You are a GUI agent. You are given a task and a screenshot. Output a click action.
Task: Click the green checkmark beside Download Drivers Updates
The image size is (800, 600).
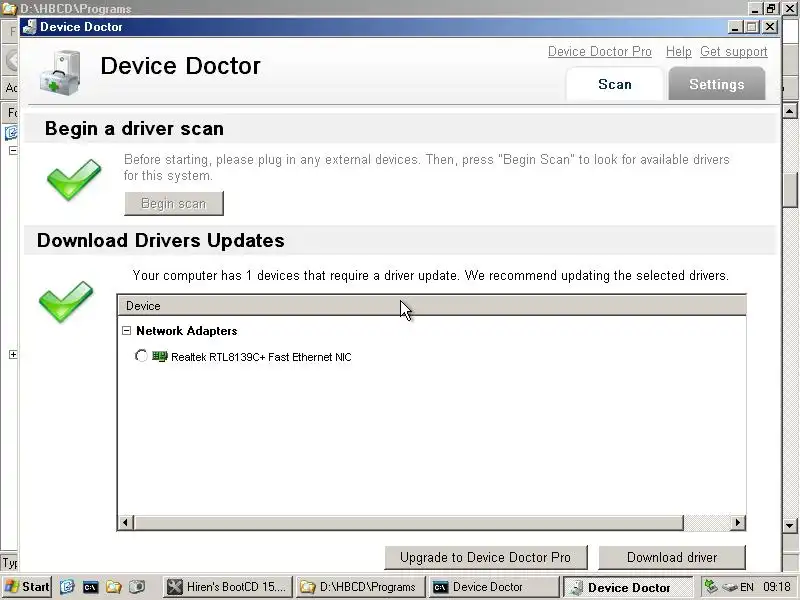66,302
